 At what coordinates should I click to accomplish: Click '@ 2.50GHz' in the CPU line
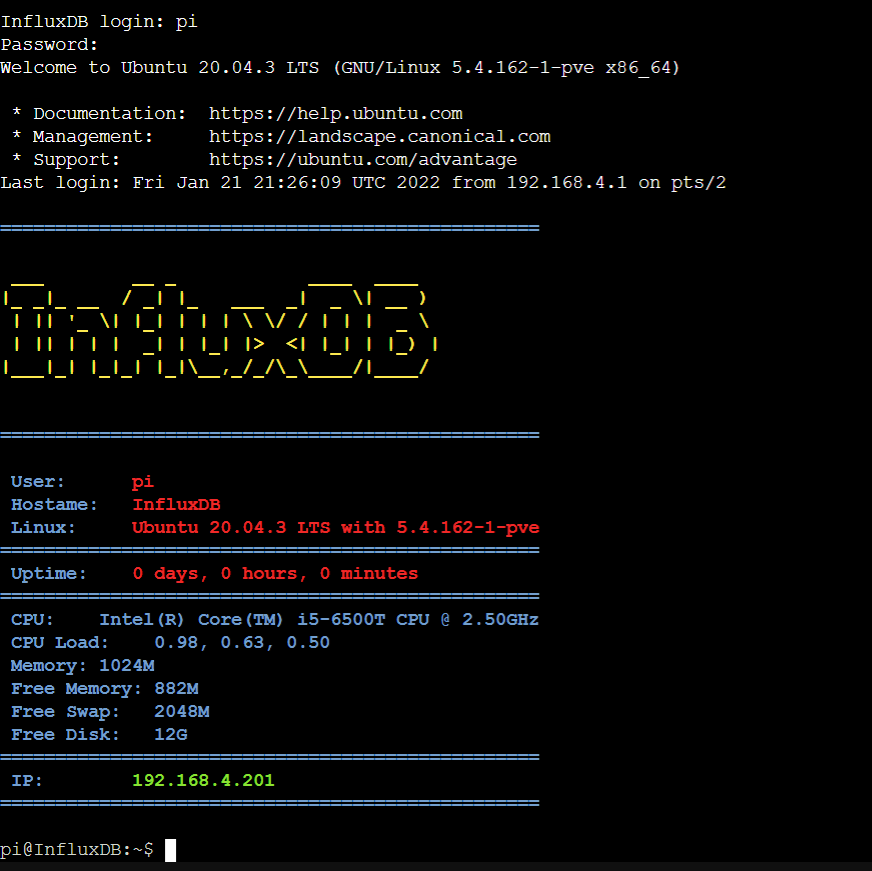click(x=489, y=620)
